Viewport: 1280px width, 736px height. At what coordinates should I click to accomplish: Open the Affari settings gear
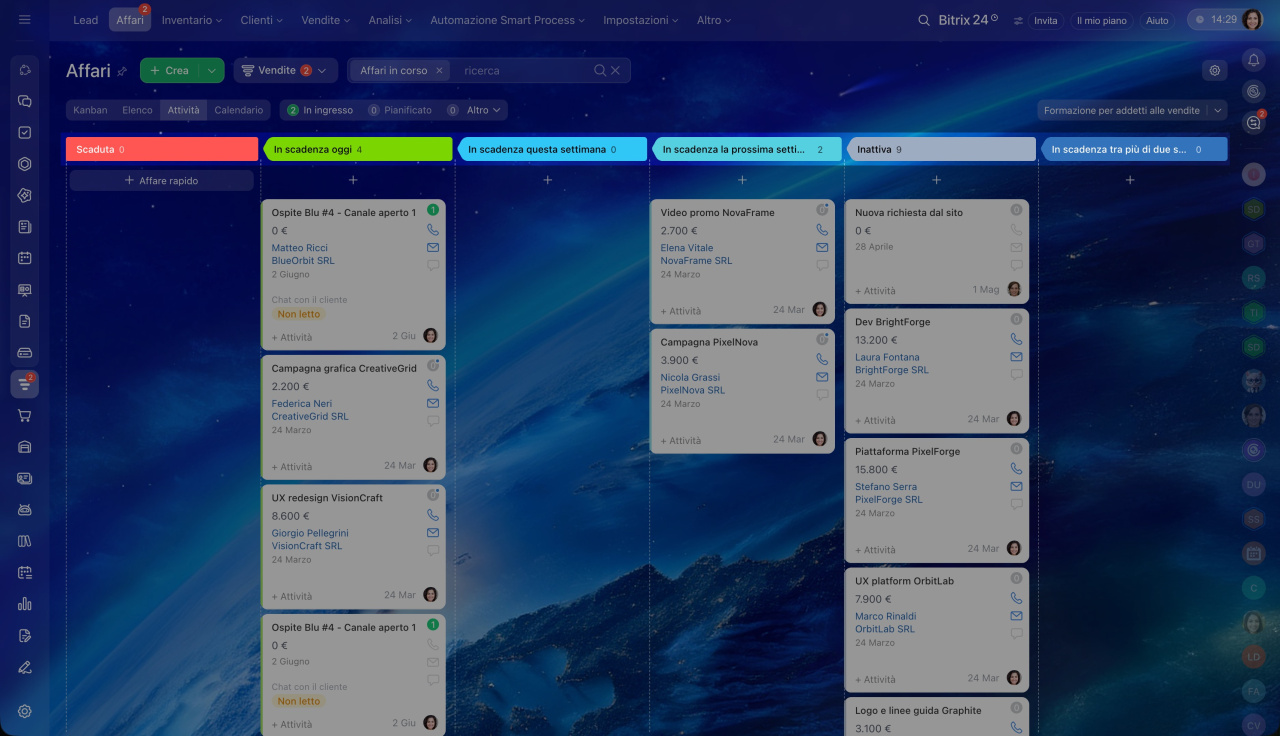pos(1215,70)
